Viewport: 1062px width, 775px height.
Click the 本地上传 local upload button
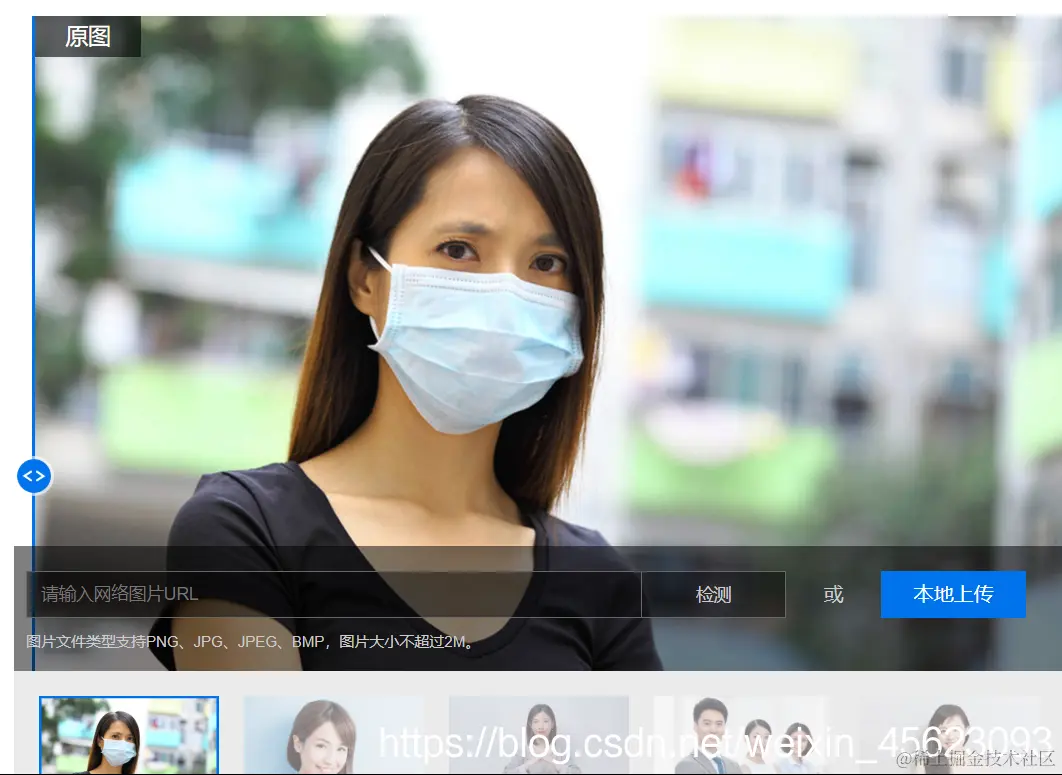pyautogui.click(x=953, y=594)
